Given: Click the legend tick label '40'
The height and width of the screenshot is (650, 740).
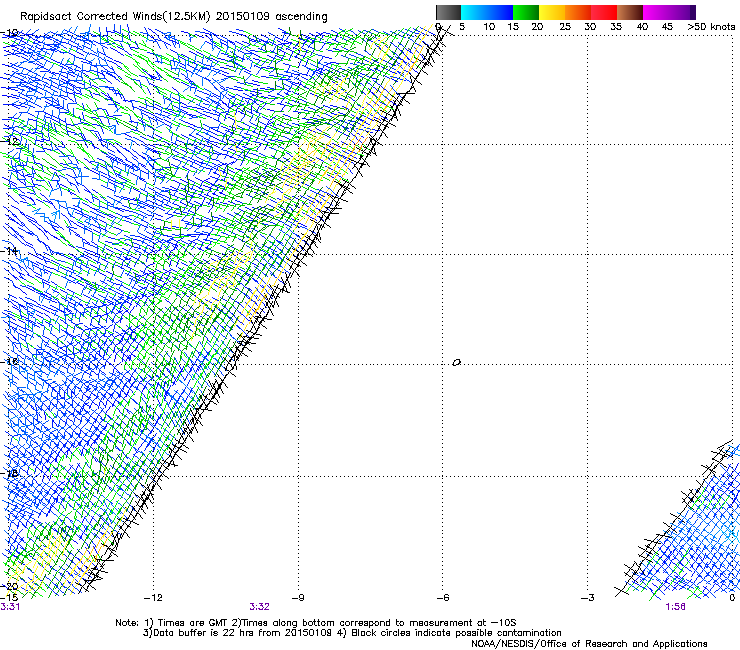Looking at the screenshot, I should tap(642, 27).
